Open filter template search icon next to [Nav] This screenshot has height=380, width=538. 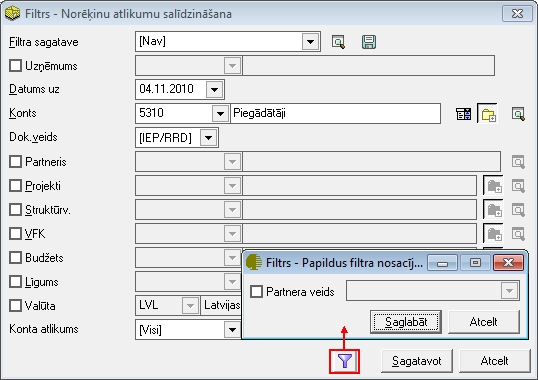tap(338, 42)
